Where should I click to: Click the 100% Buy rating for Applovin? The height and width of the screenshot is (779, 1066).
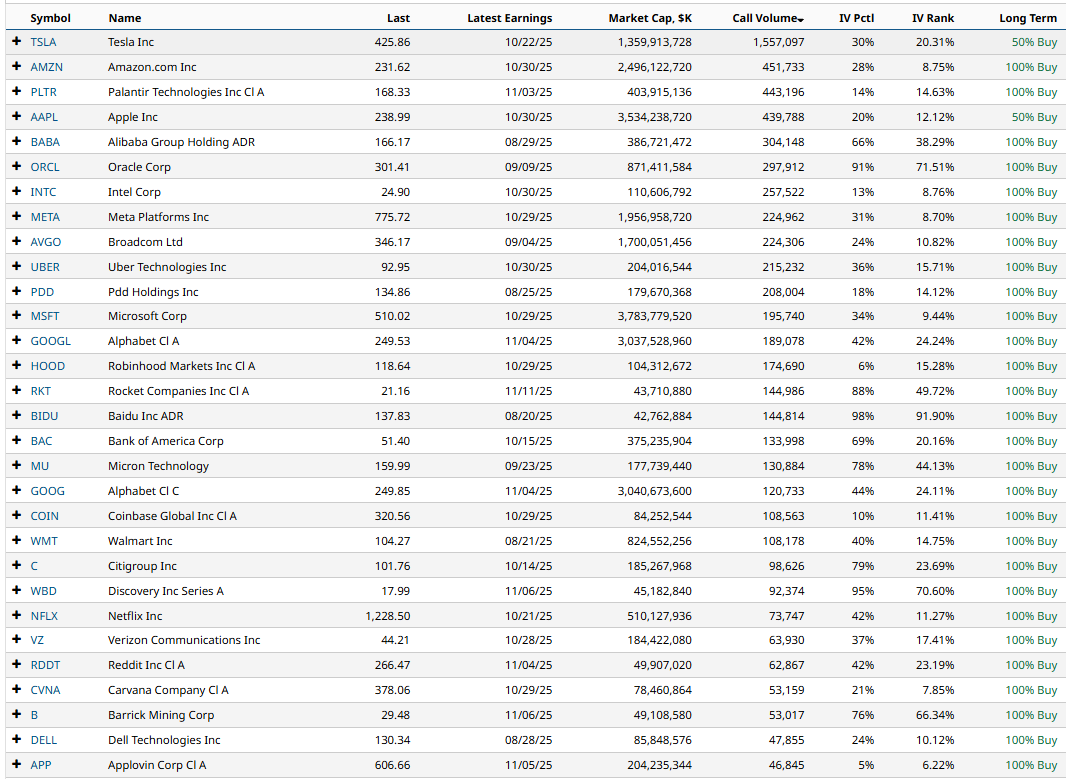[x=1031, y=765]
